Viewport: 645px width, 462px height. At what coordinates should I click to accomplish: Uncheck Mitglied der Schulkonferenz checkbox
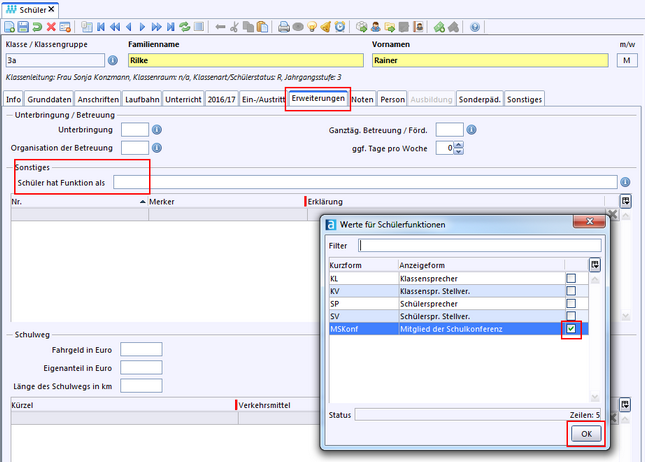[x=571, y=328]
